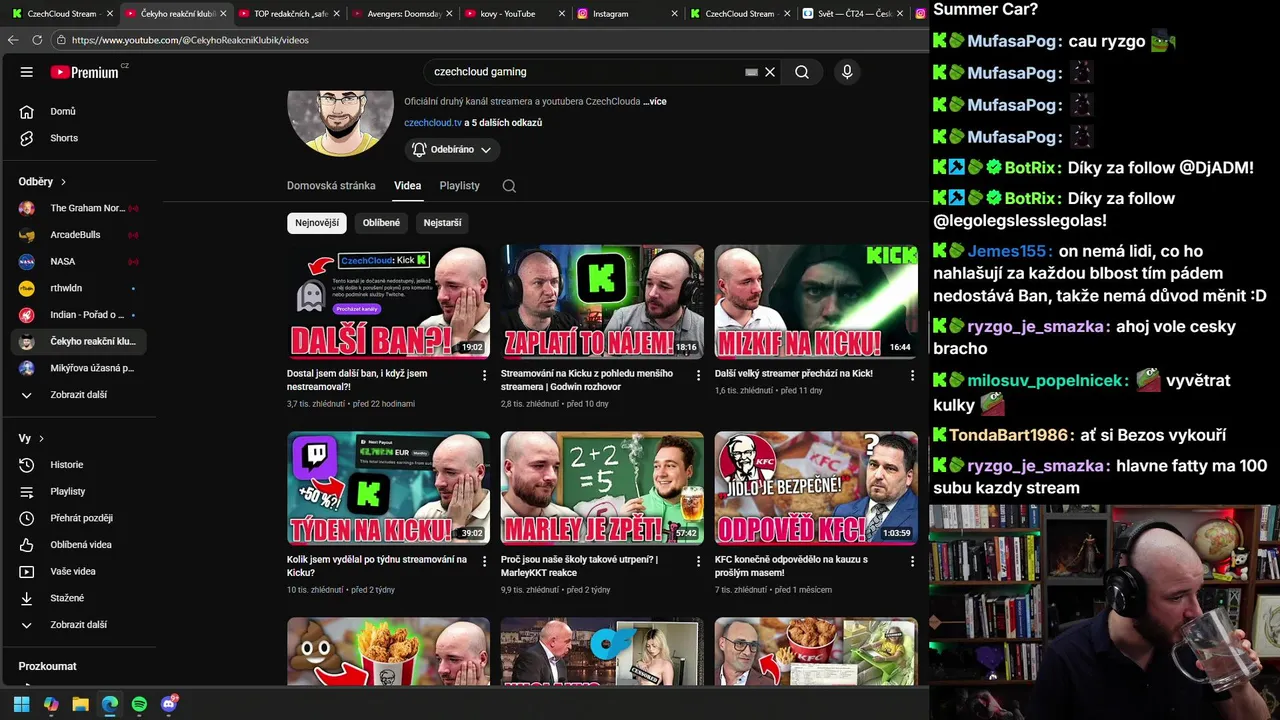
Task: Play 'MIZKIF NA KICKU!' video thumbnail
Action: pyautogui.click(x=816, y=302)
